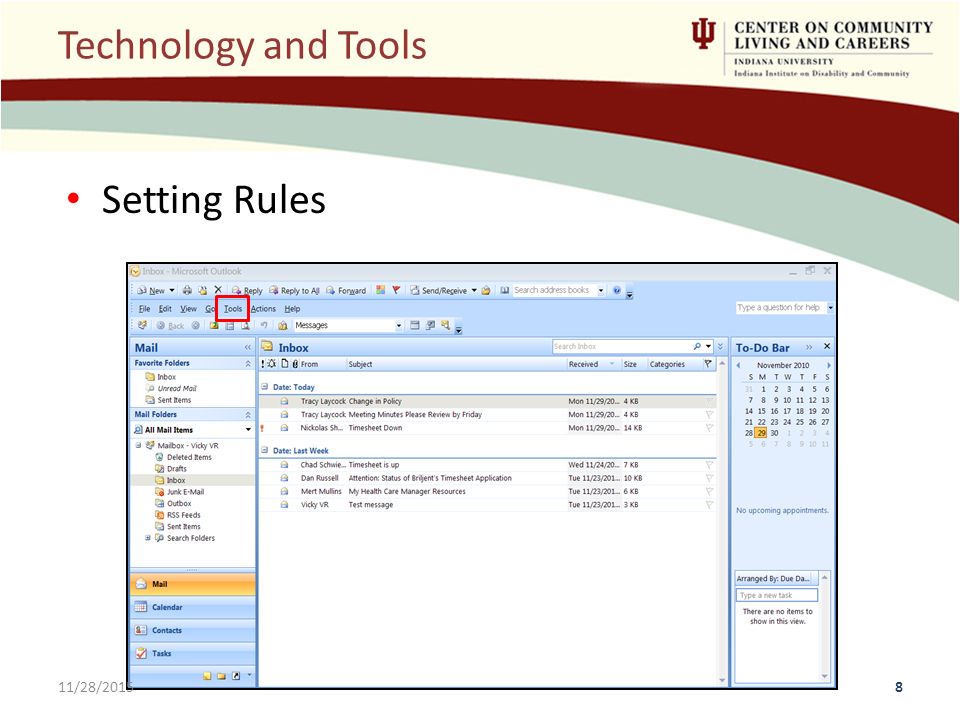Expand the Search Folders tree node
This screenshot has height=720, width=960.
point(148,538)
